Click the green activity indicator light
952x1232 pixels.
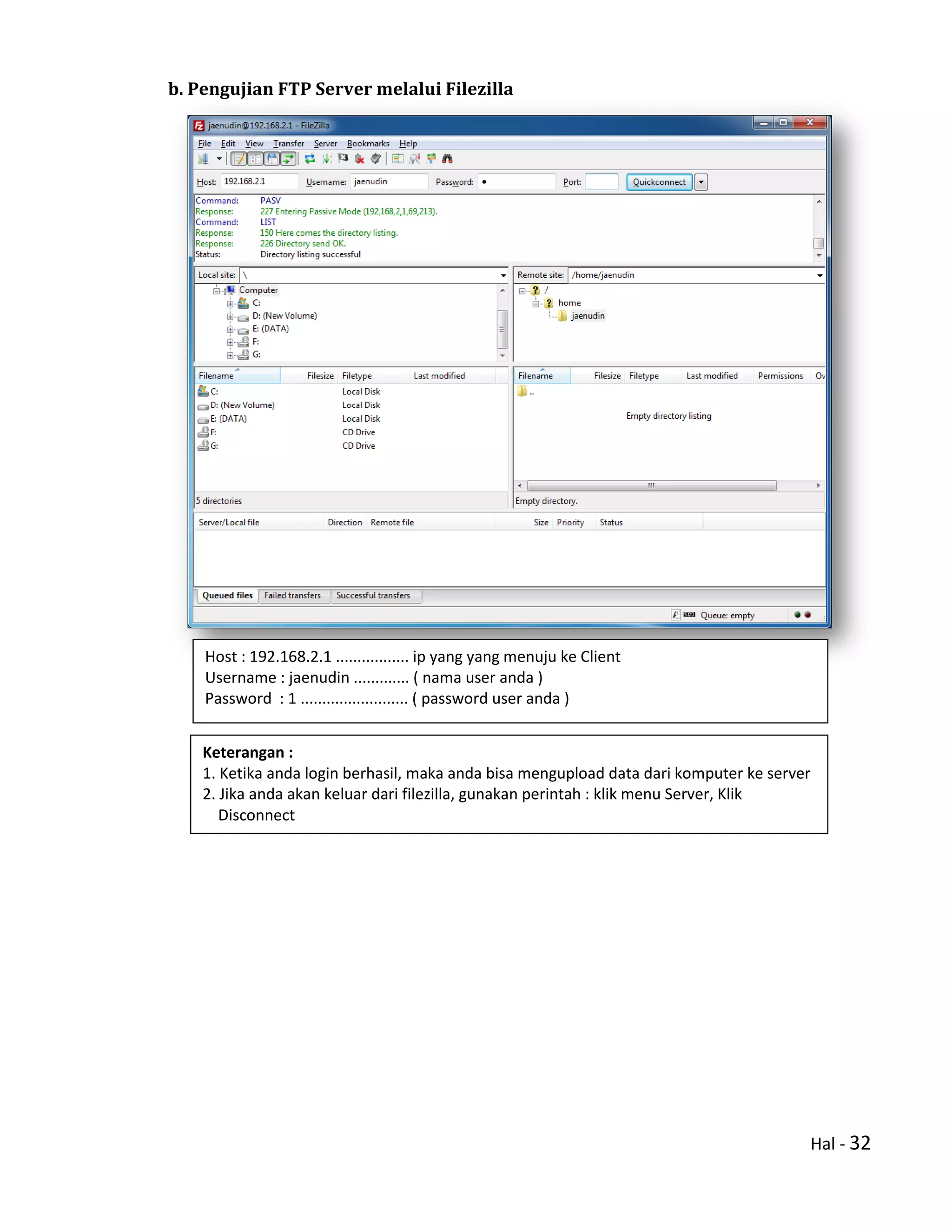[x=798, y=615]
